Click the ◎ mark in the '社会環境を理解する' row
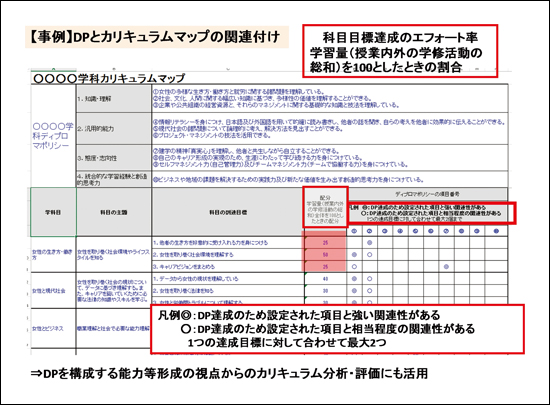 point(354,255)
